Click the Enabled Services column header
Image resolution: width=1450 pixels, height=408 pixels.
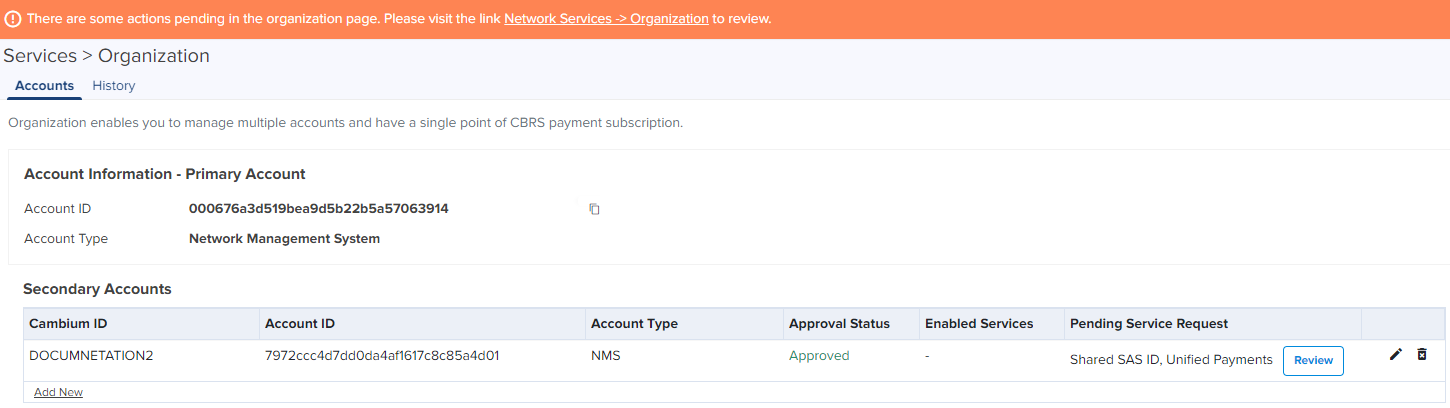point(979,324)
